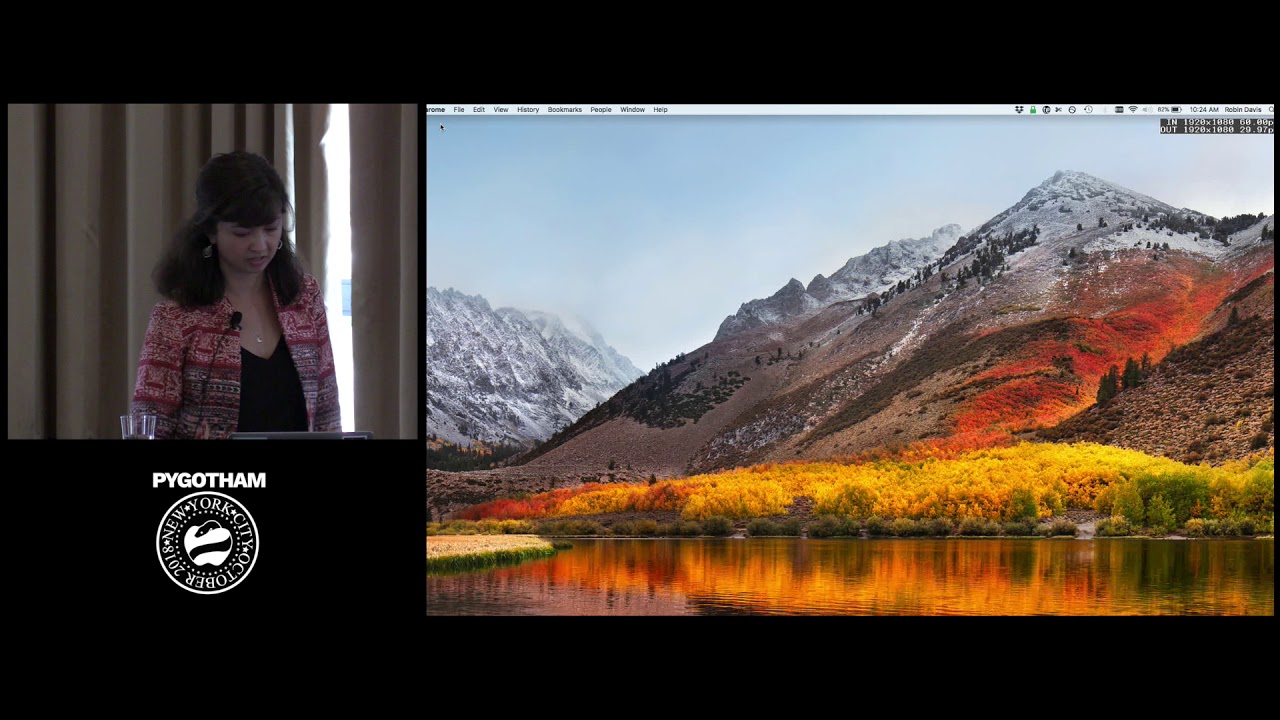Open the History menu

click(528, 109)
